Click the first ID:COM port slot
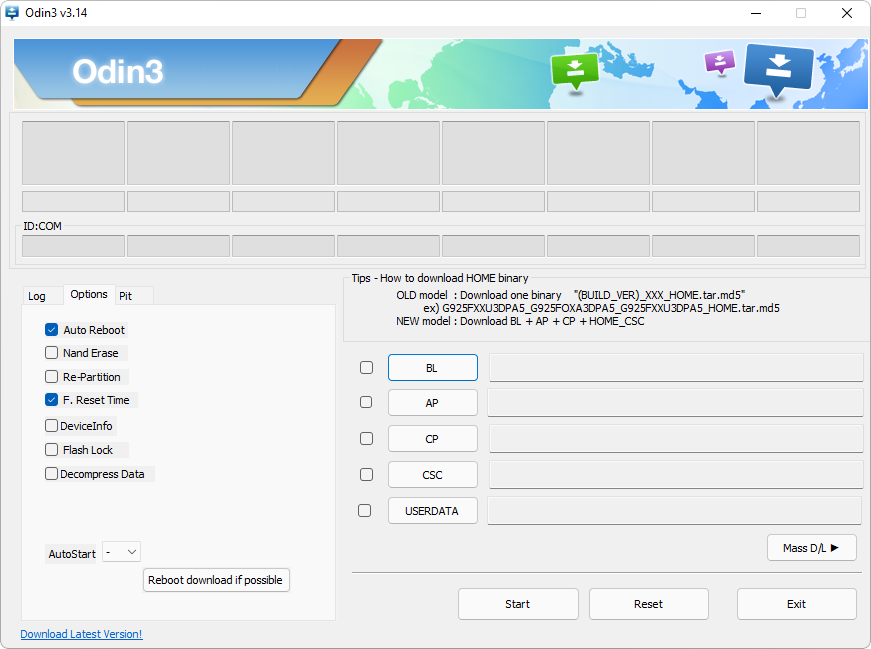 click(73, 246)
